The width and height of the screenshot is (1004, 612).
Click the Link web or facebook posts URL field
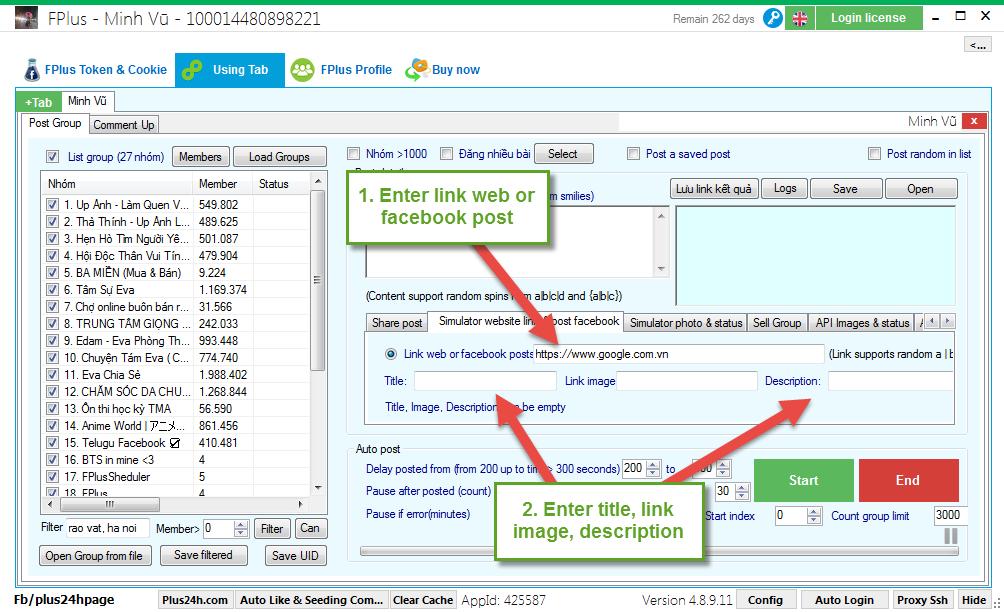(679, 354)
